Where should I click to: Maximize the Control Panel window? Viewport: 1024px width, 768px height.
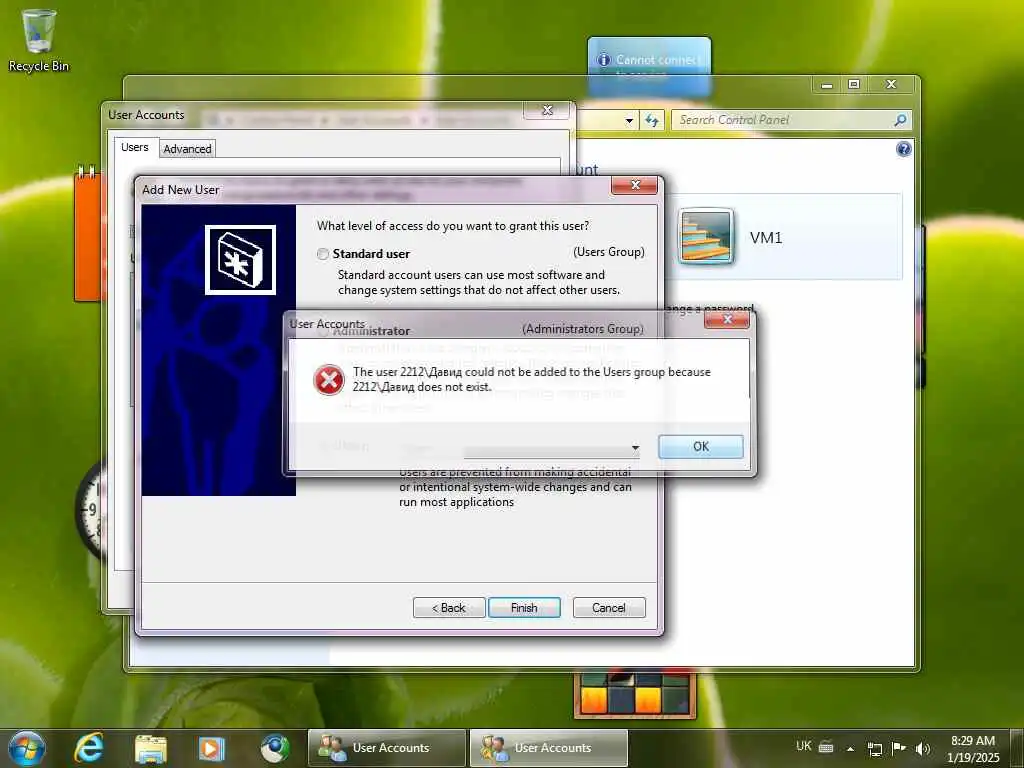click(x=854, y=84)
